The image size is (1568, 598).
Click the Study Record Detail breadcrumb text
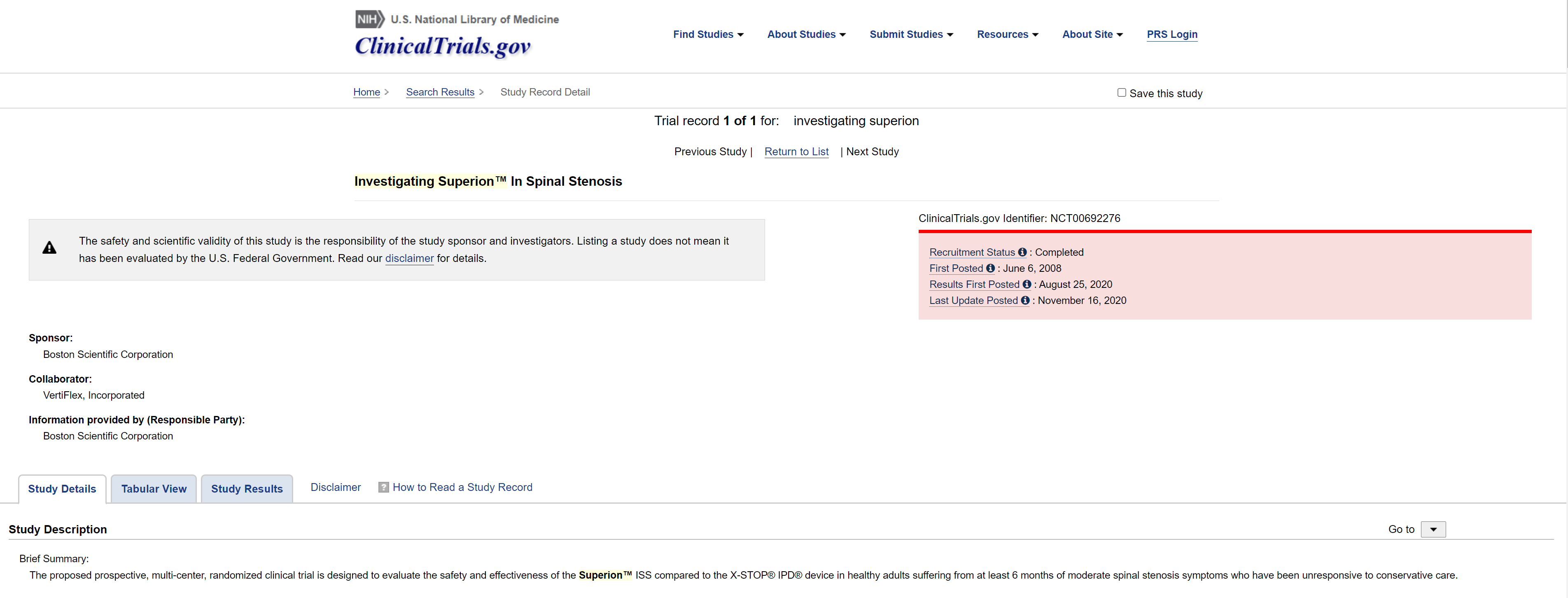pos(545,92)
